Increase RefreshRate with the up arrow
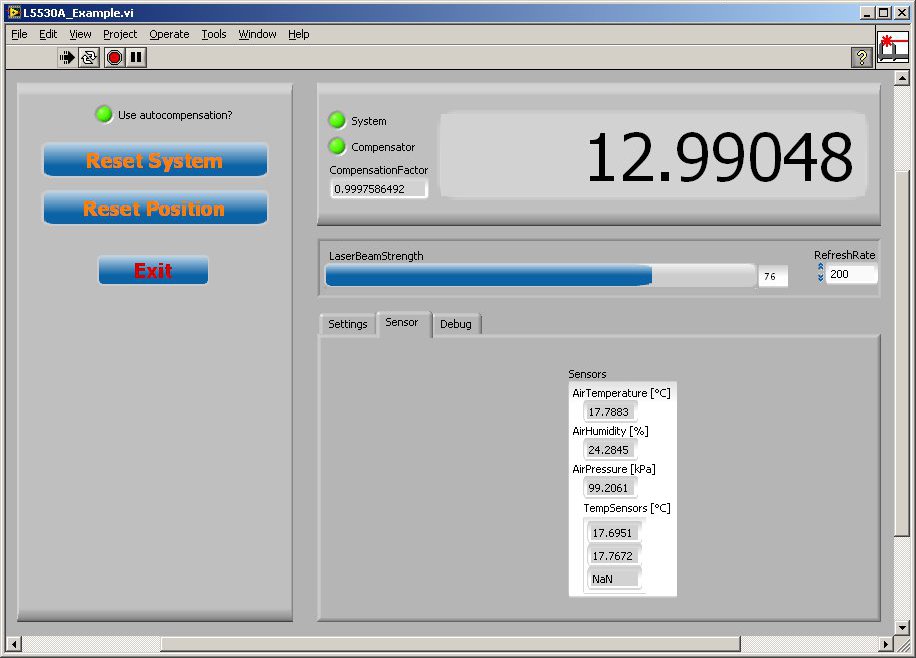The height and width of the screenshot is (658, 916). click(x=821, y=267)
